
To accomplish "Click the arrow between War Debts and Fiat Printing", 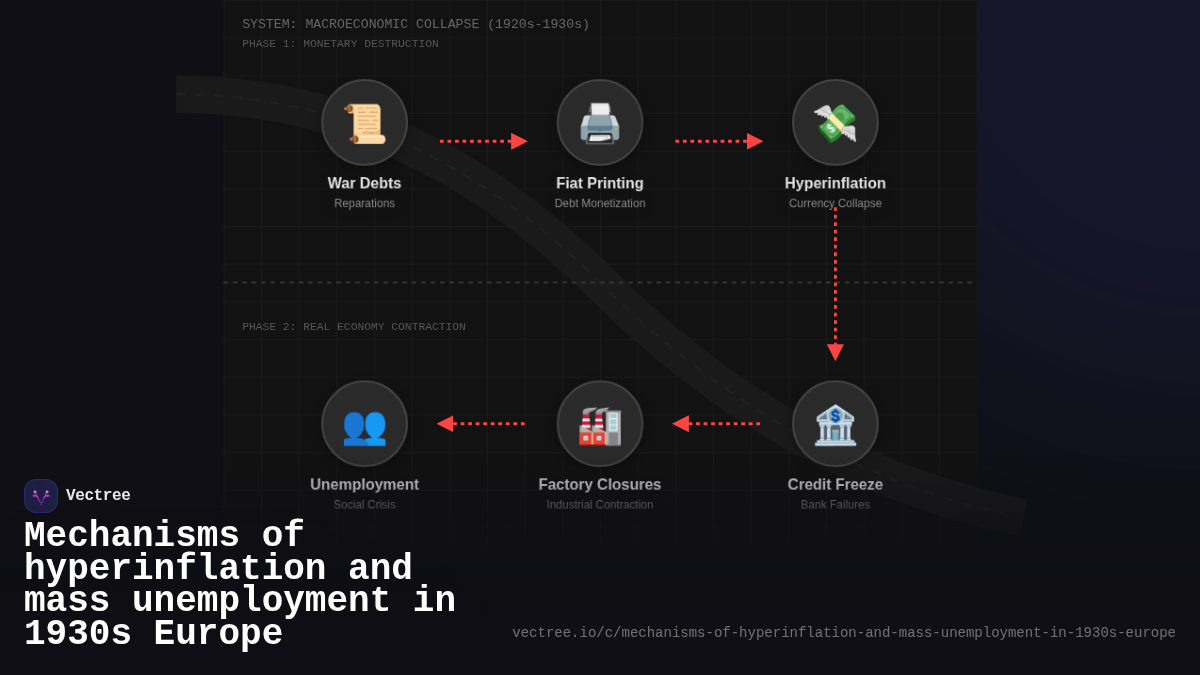I will coord(482,141).
